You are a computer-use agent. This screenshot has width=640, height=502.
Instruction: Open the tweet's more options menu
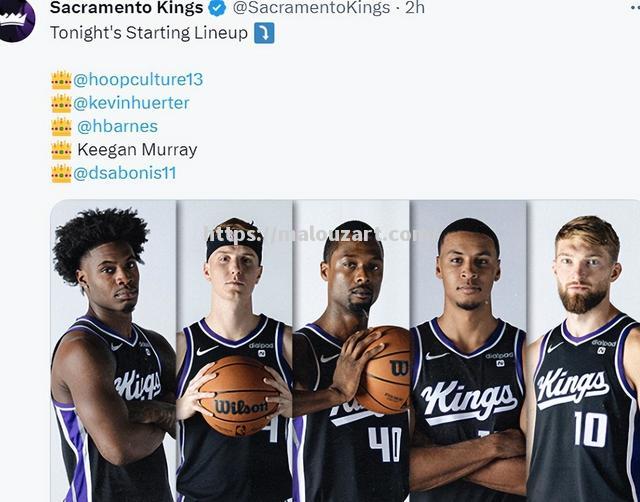[x=635, y=7]
